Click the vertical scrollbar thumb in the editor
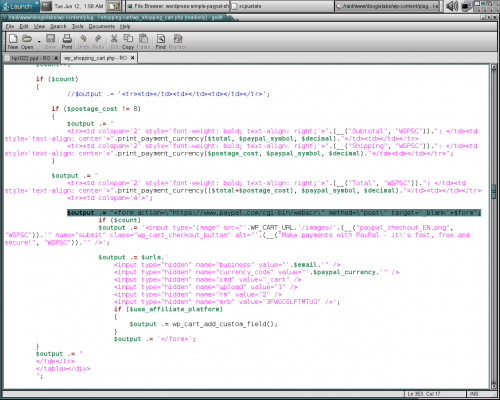This screenshot has height=400, width=500. tap(494, 192)
